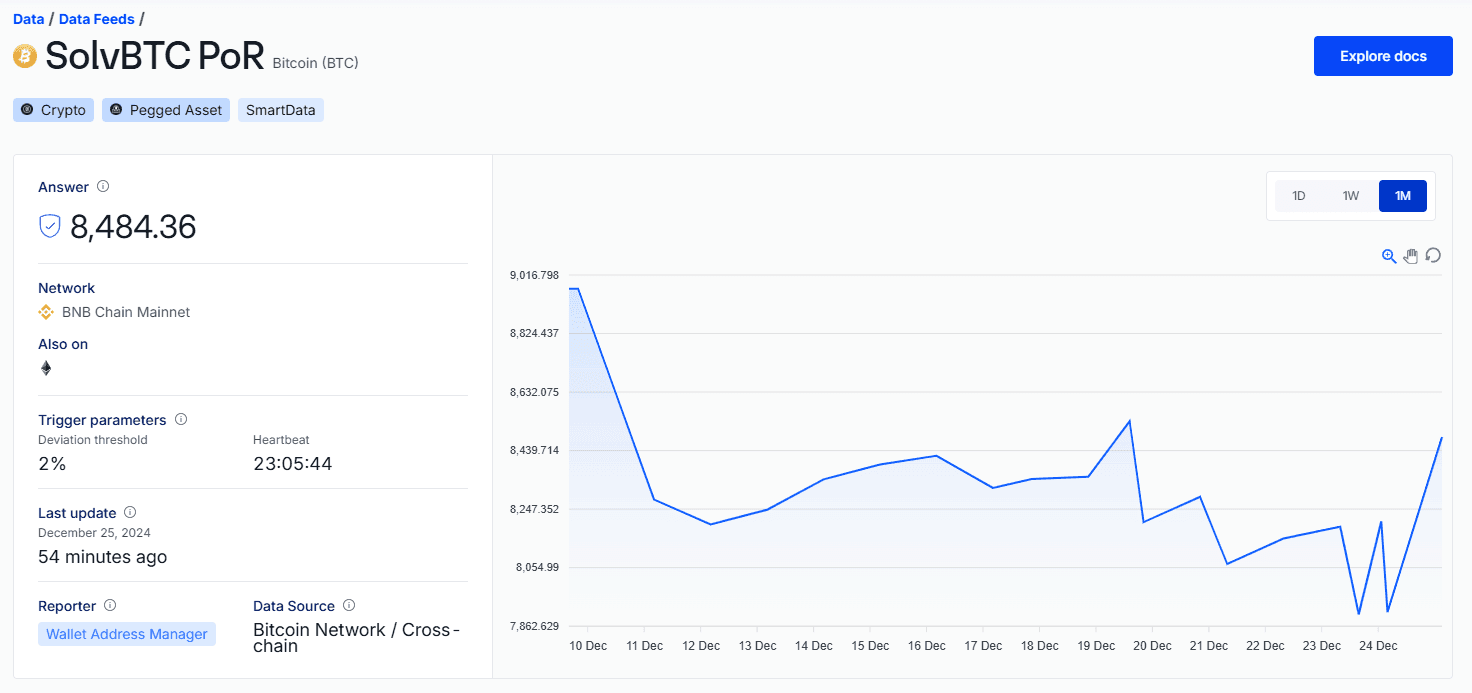This screenshot has width=1472, height=693.
Task: Click the Explore docs button
Action: [x=1382, y=56]
